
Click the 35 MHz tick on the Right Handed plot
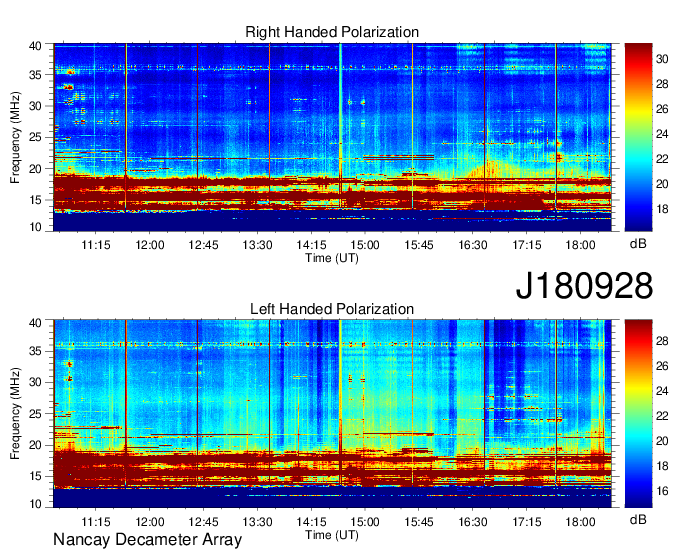click(x=36, y=75)
